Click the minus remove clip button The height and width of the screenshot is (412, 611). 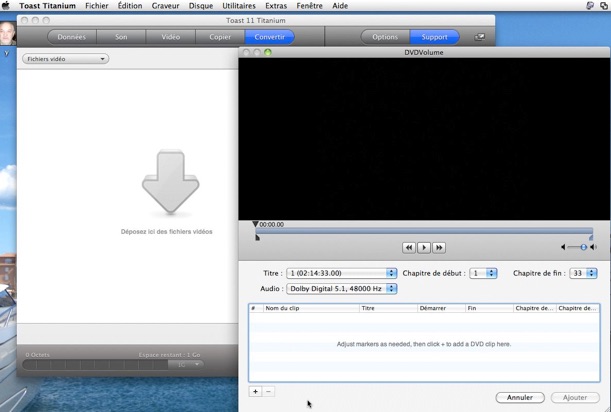[x=268, y=391]
